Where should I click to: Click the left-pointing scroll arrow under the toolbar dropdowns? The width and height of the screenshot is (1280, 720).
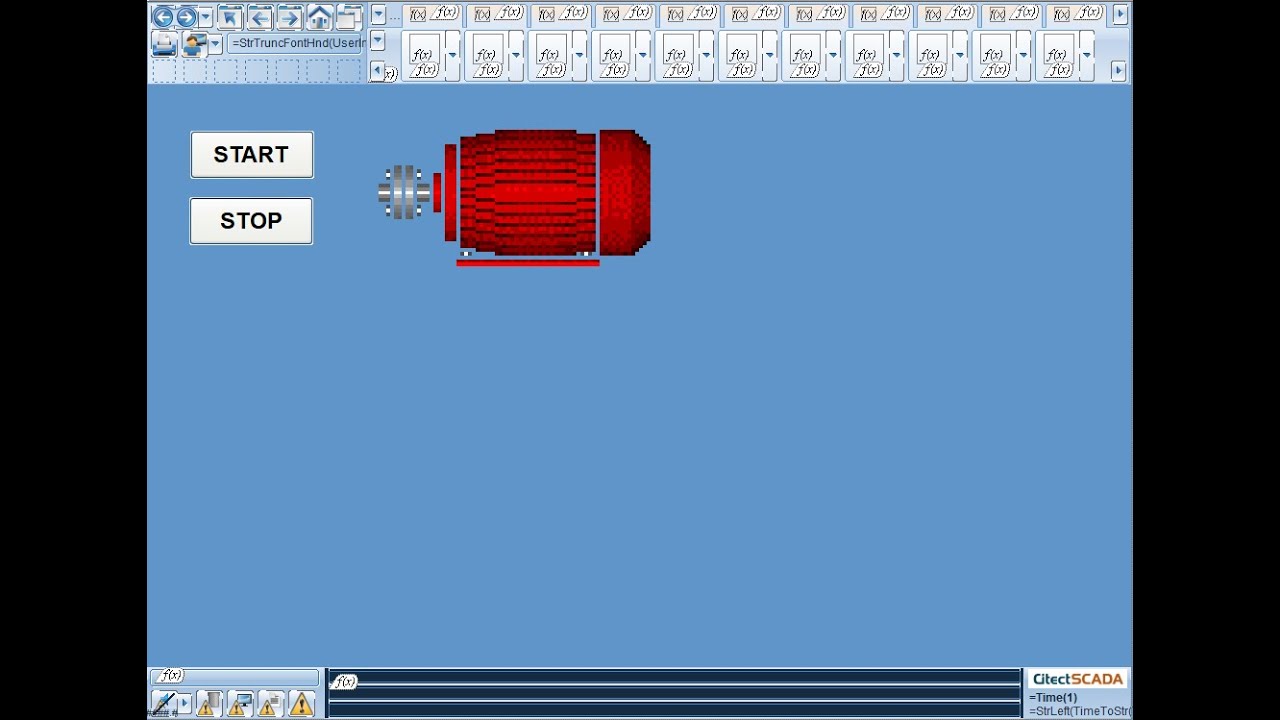(x=377, y=70)
